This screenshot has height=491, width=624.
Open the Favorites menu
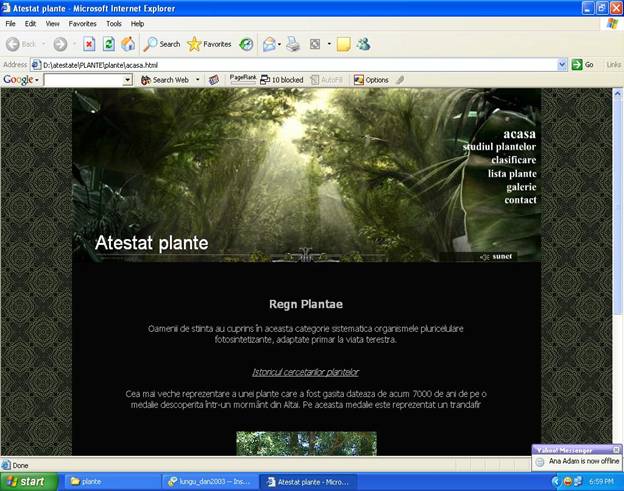(82, 23)
